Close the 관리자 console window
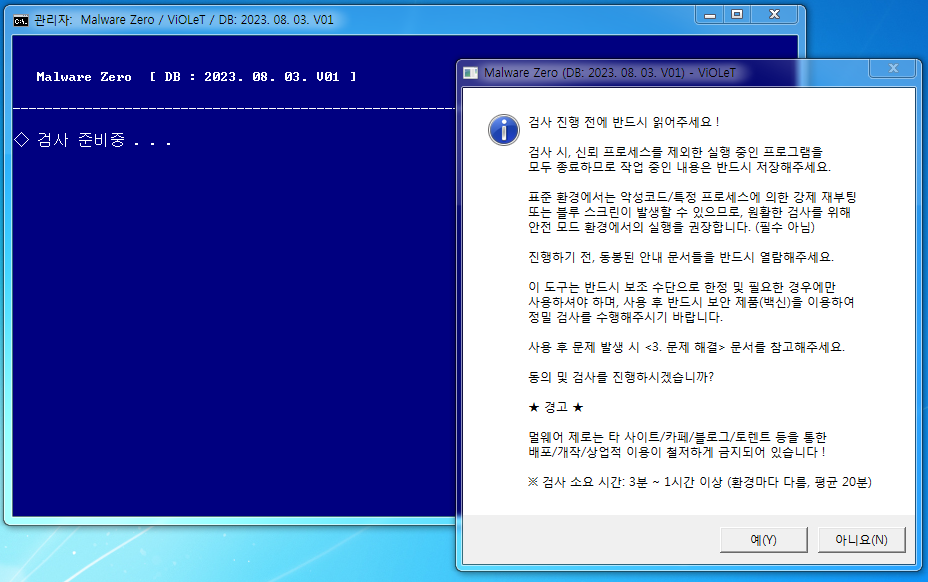 (774, 15)
